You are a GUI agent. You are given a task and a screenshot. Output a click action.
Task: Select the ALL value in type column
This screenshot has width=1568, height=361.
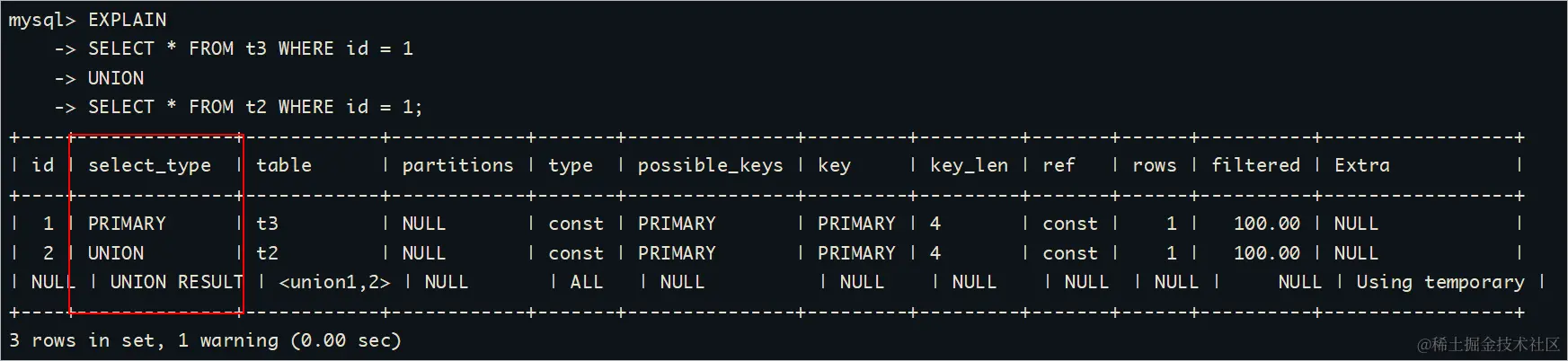[586, 282]
